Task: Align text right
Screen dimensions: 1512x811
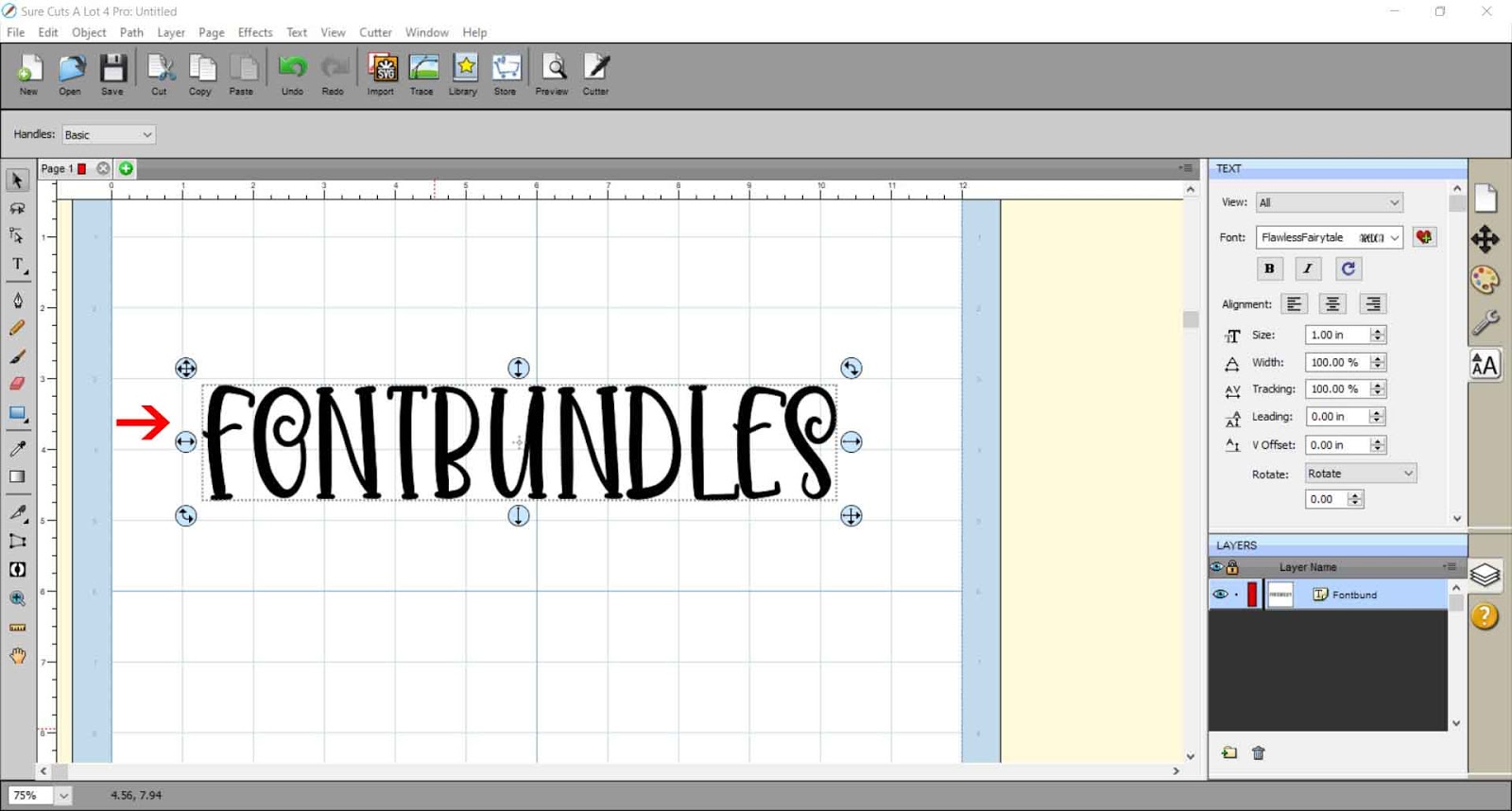Action: click(1372, 303)
